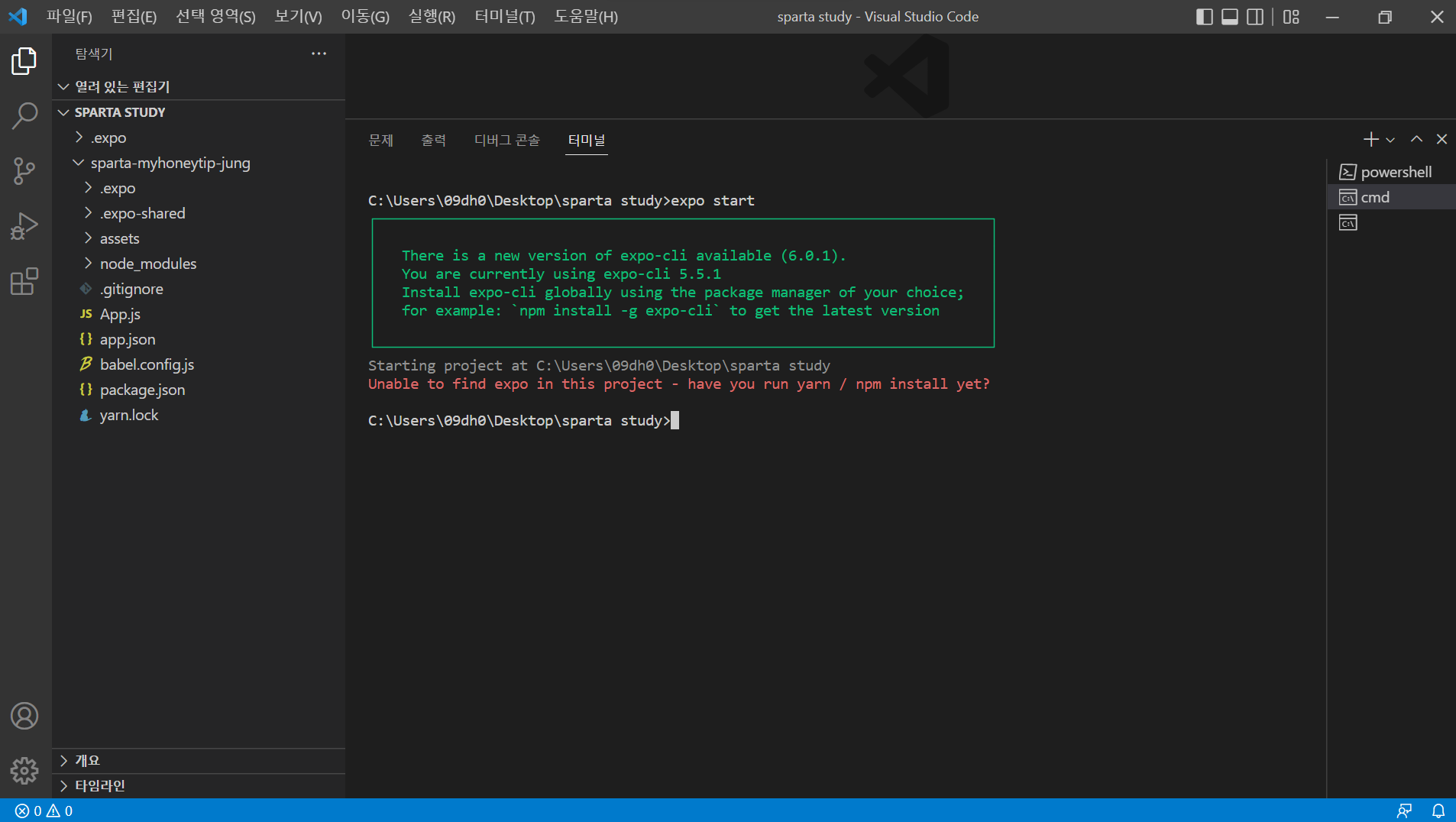Open the package.json file
The height and width of the screenshot is (822, 1456).
click(x=199, y=390)
